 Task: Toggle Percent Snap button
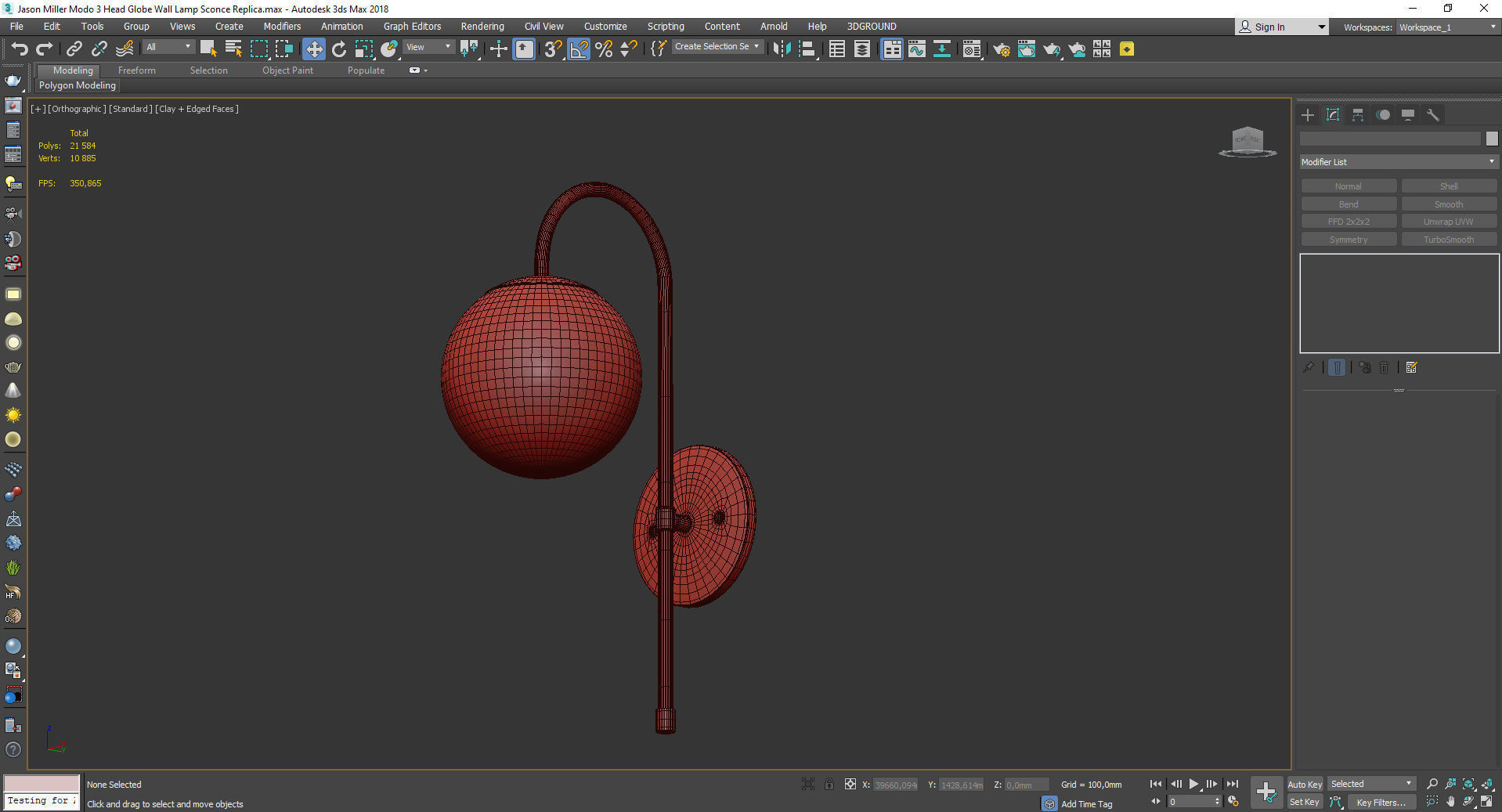pyautogui.click(x=604, y=49)
